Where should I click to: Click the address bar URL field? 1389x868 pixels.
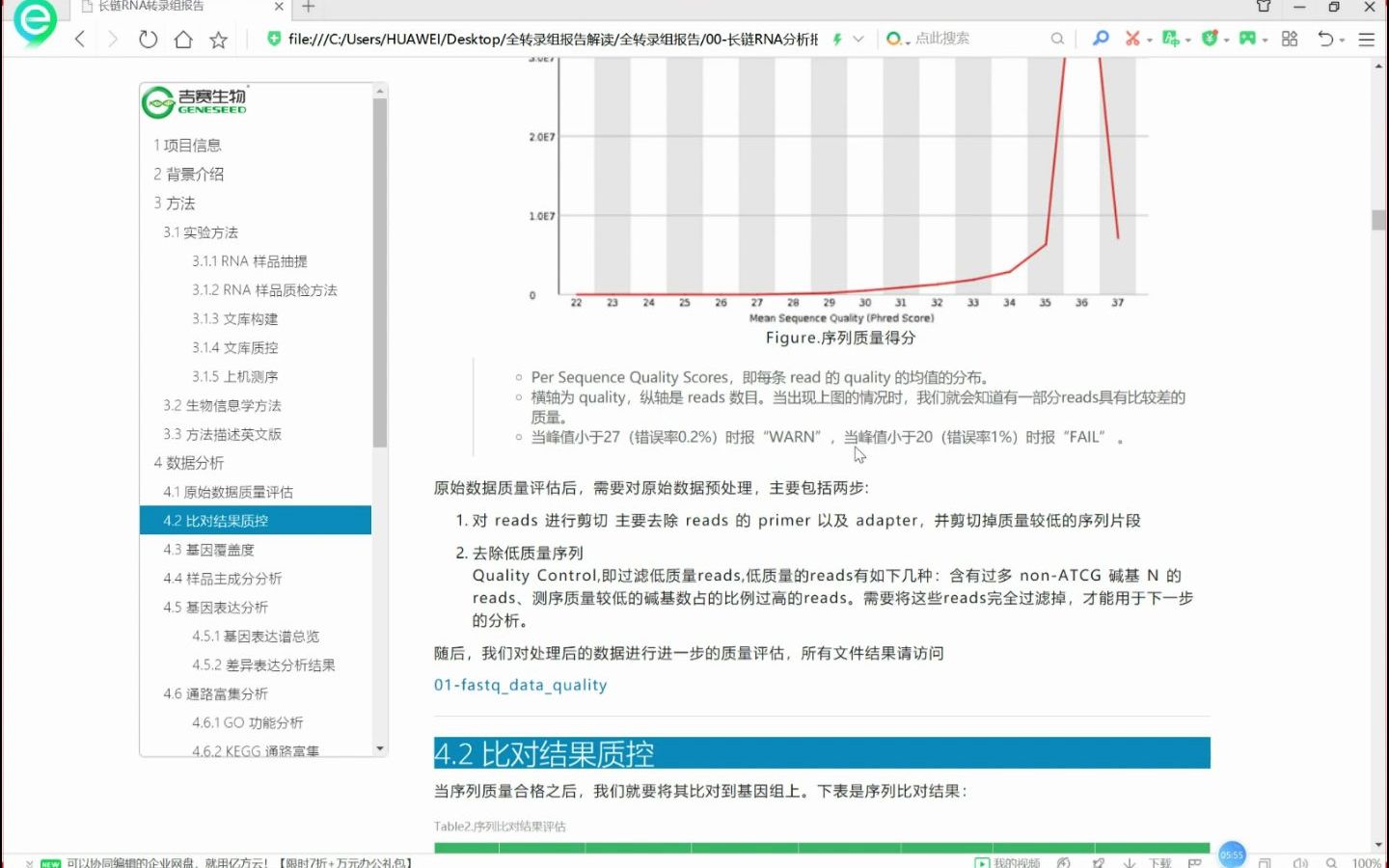pos(552,40)
